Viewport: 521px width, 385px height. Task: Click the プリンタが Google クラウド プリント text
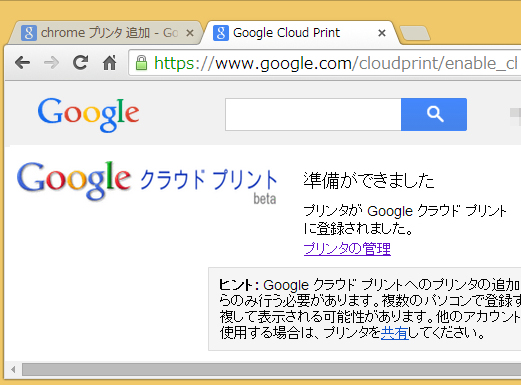click(405, 211)
